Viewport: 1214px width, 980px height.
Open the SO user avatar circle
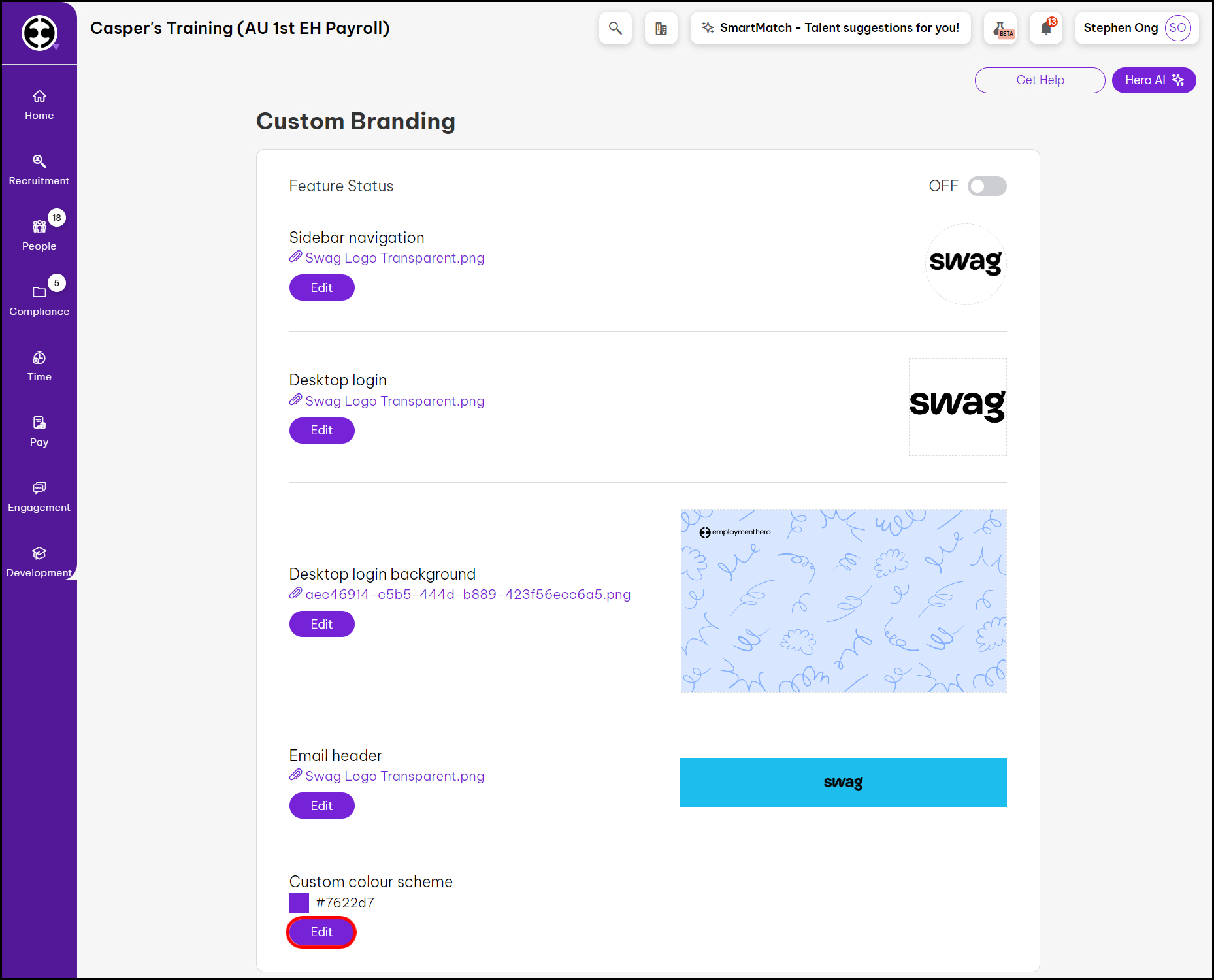coord(1177,28)
